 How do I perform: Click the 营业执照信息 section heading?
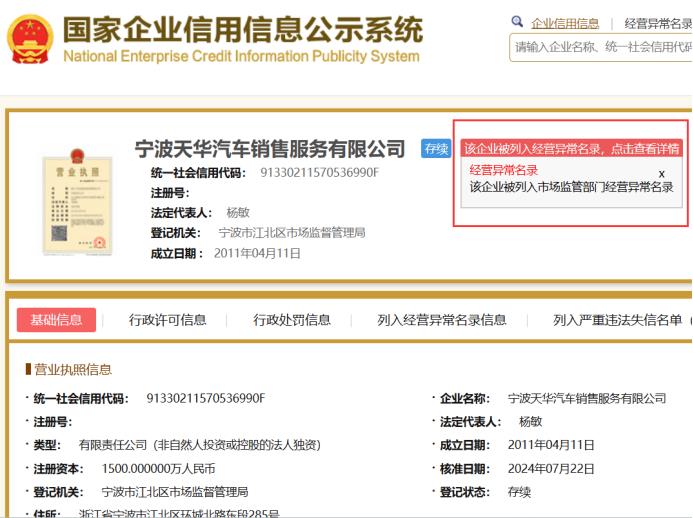[73, 369]
